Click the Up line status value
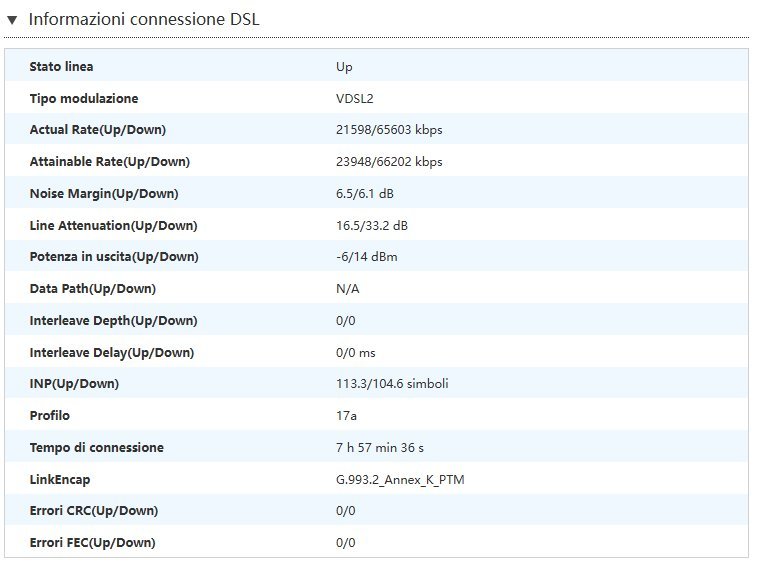The width and height of the screenshot is (763, 580). (x=344, y=67)
